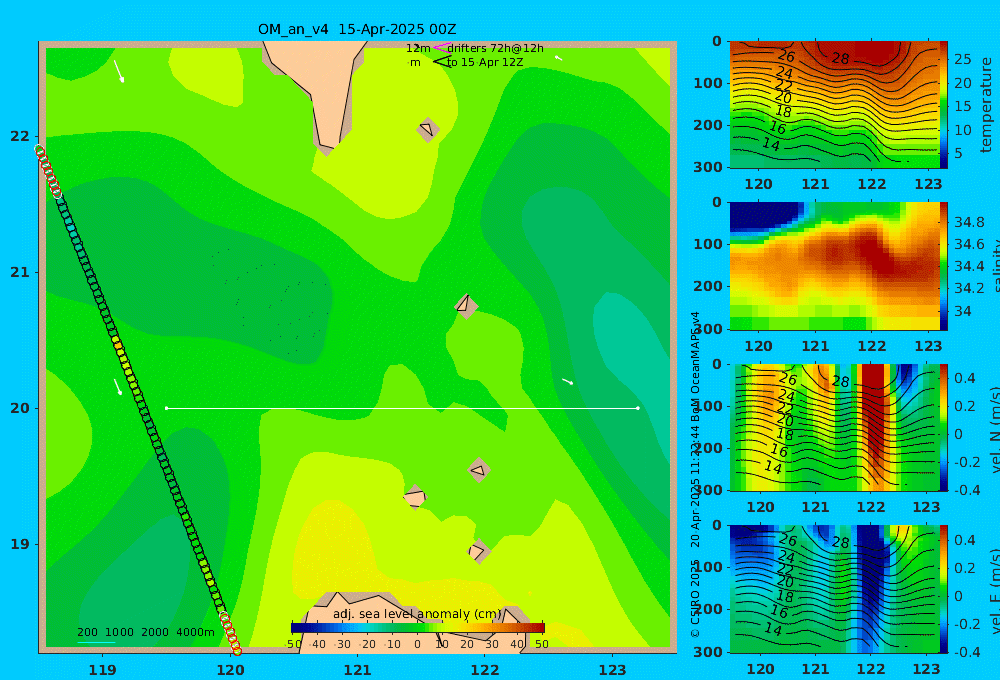Click the island marker near 122°E 20.75°N

tap(466, 306)
